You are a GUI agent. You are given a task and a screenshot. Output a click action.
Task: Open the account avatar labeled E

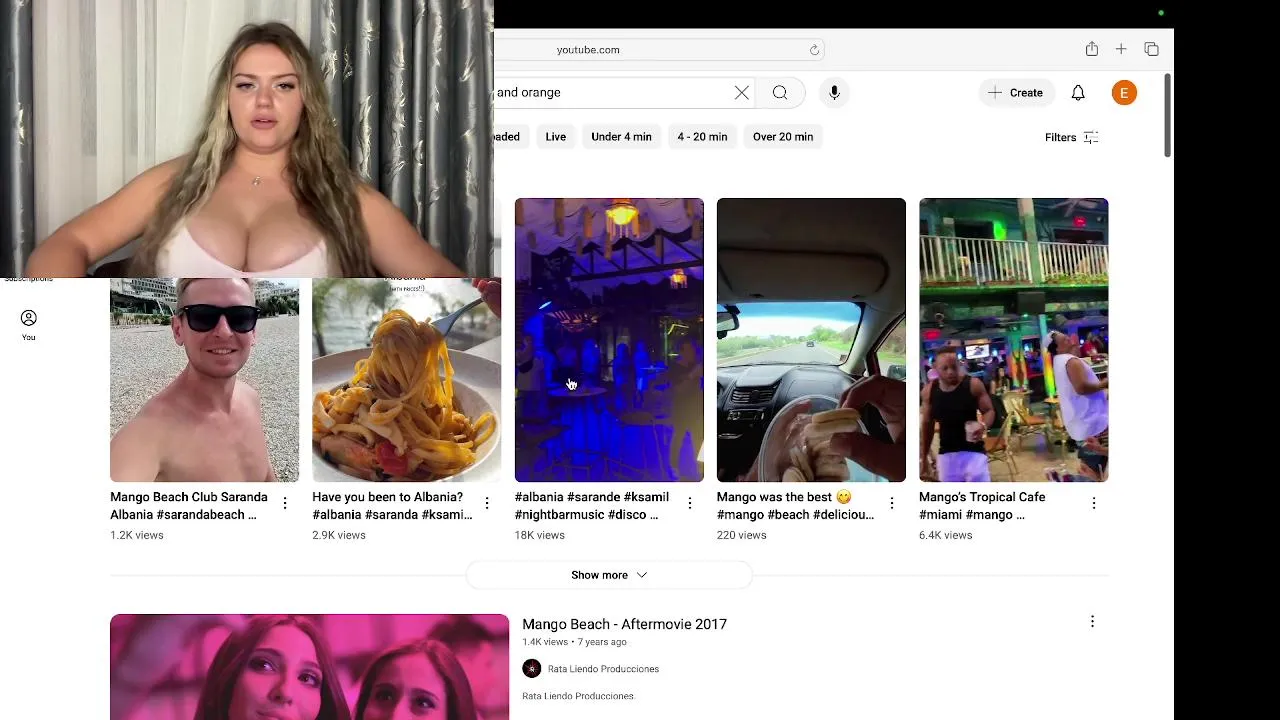tap(1124, 93)
